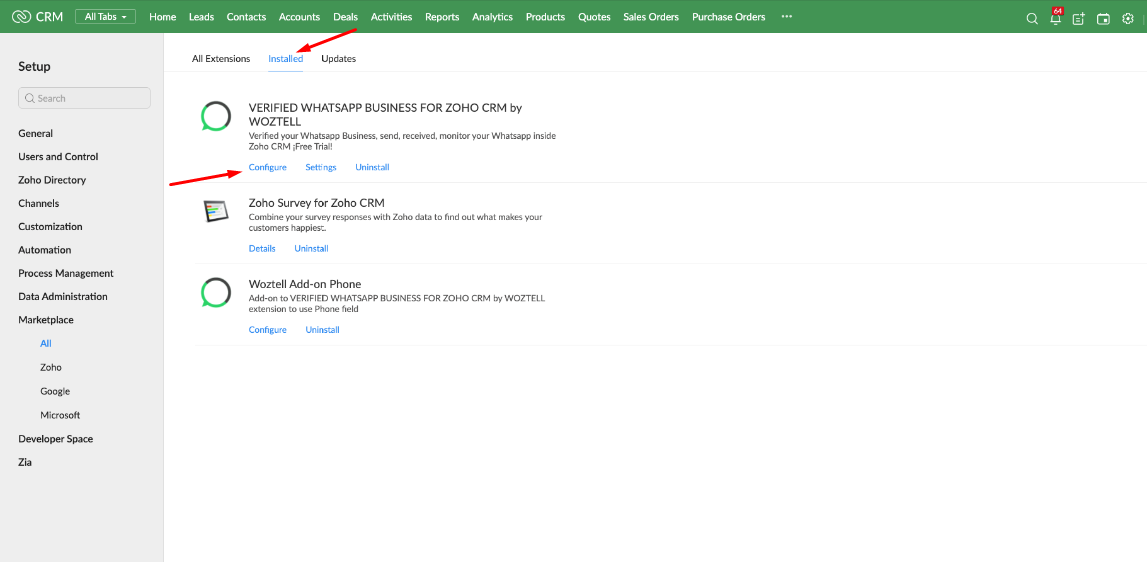This screenshot has height=562, width=1147.
Task: Open the search magnifier in top bar
Action: click(1032, 19)
